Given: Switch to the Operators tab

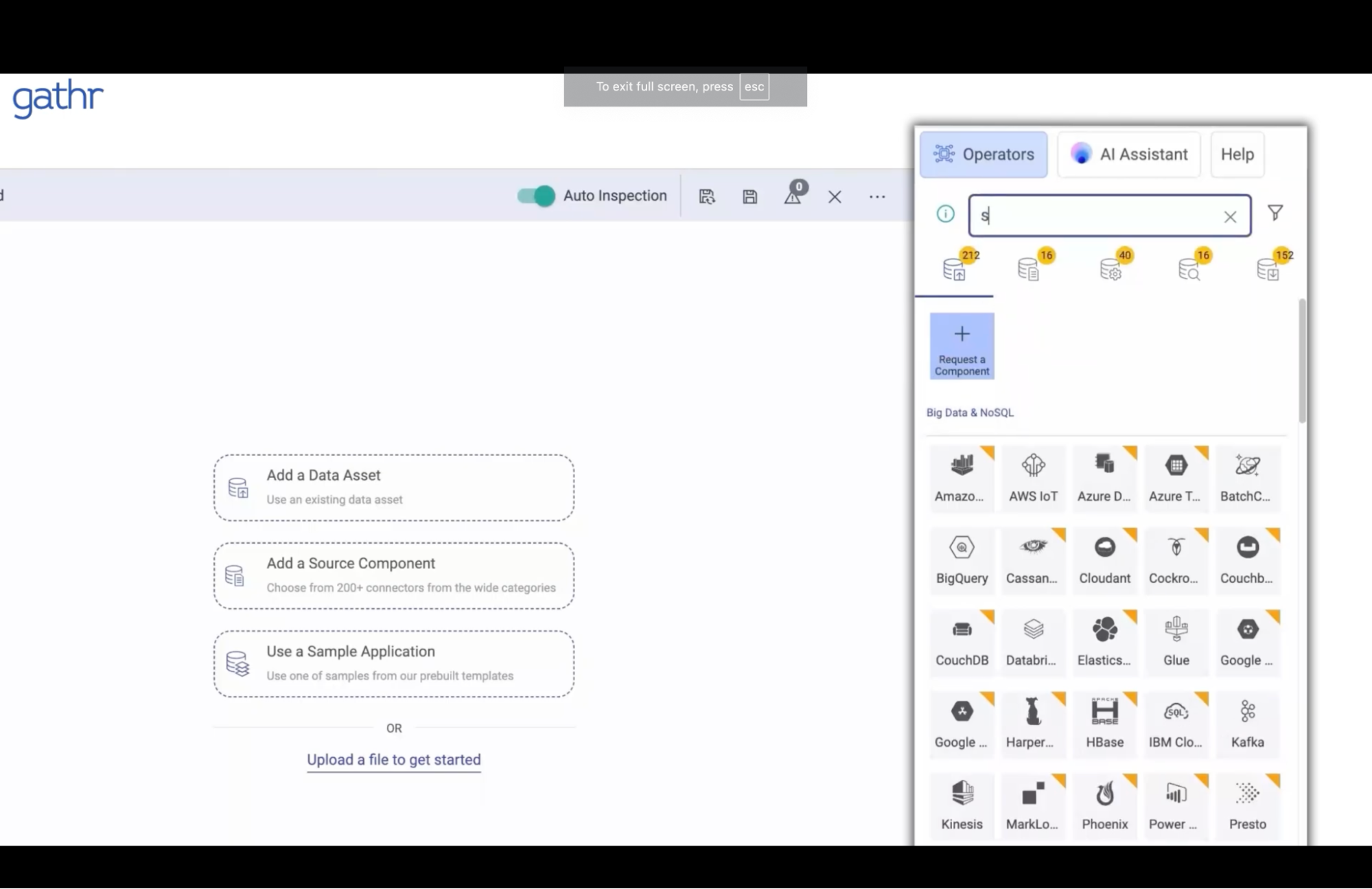Looking at the screenshot, I should [983, 154].
